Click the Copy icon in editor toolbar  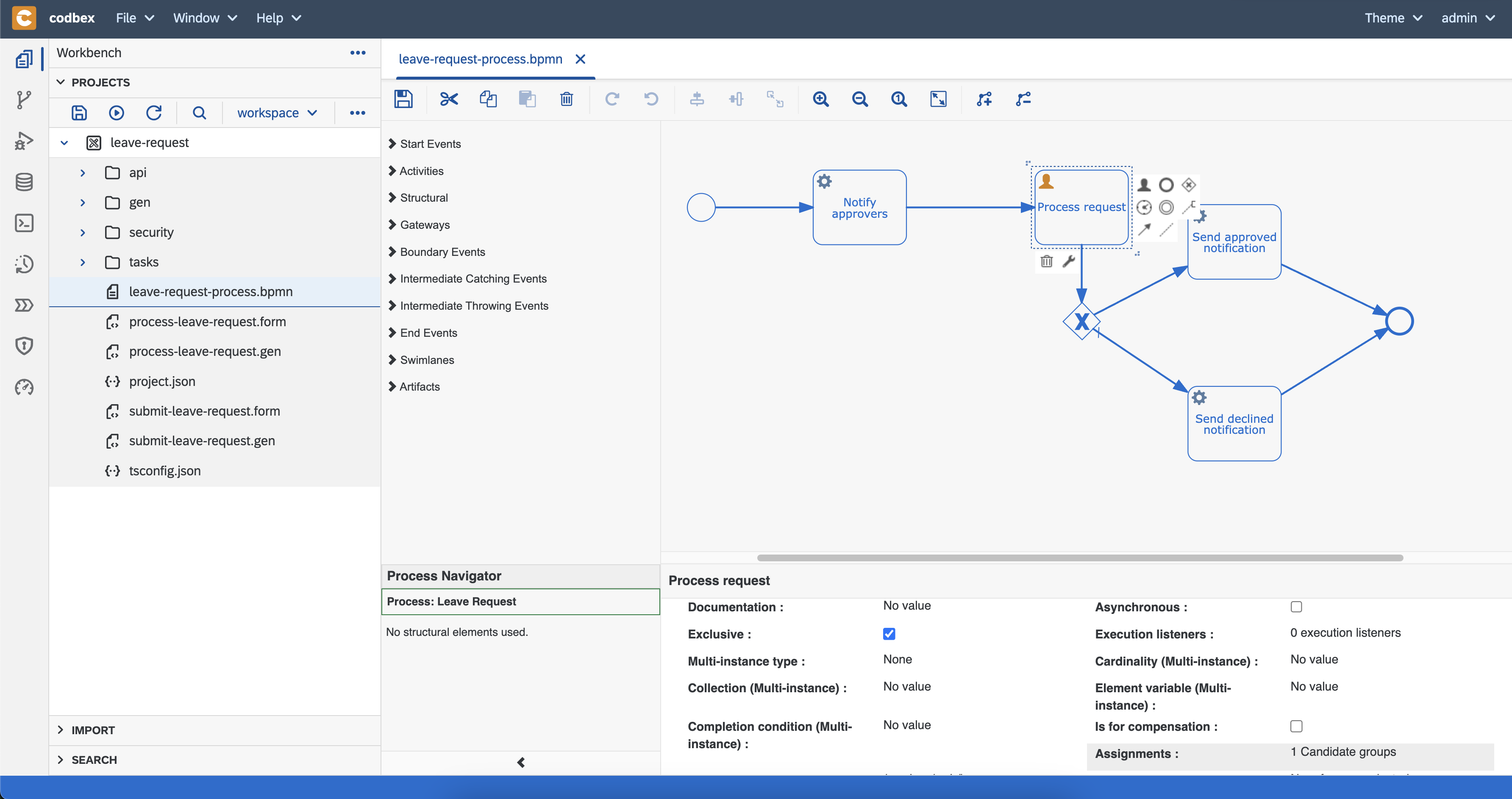[x=488, y=99]
